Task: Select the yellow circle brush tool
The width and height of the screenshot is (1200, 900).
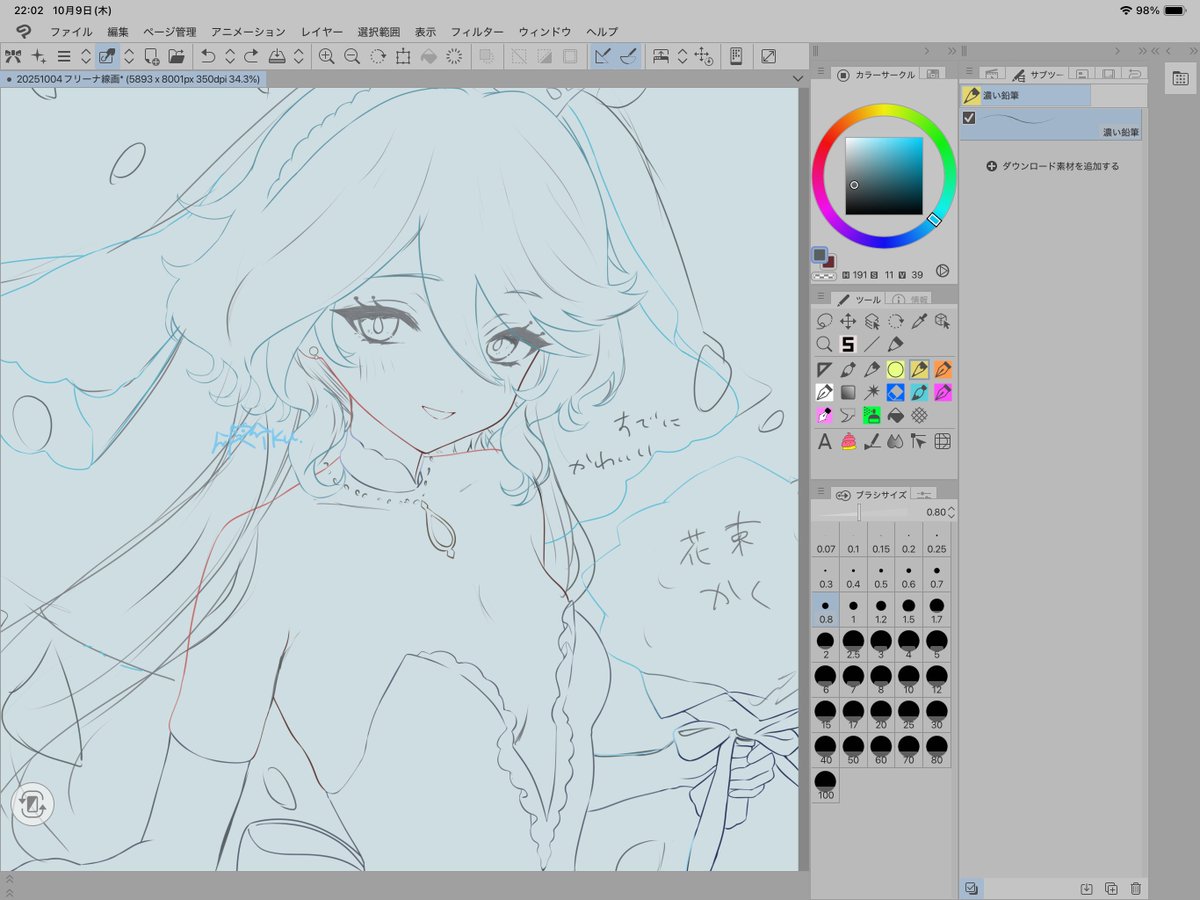Action: [x=895, y=369]
